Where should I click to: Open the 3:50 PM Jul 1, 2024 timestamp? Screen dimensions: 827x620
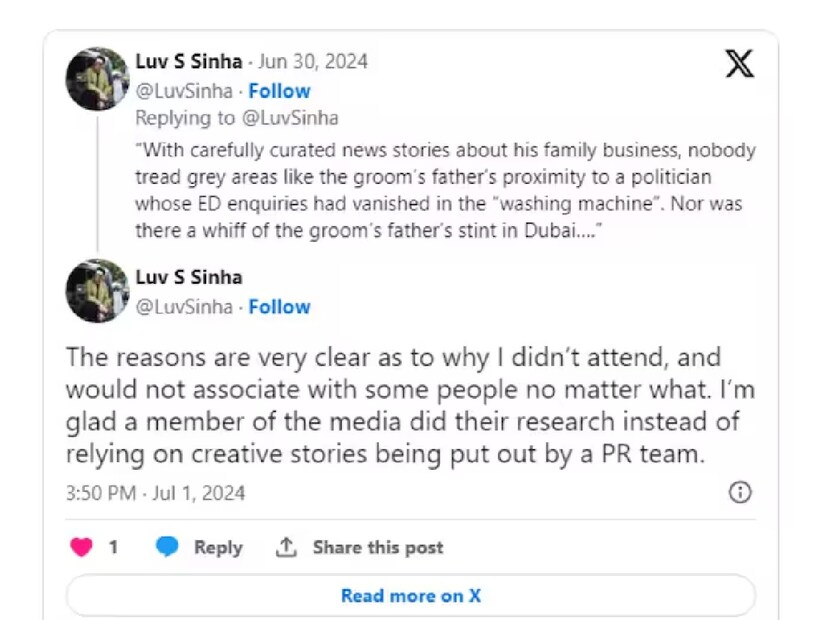(x=155, y=493)
